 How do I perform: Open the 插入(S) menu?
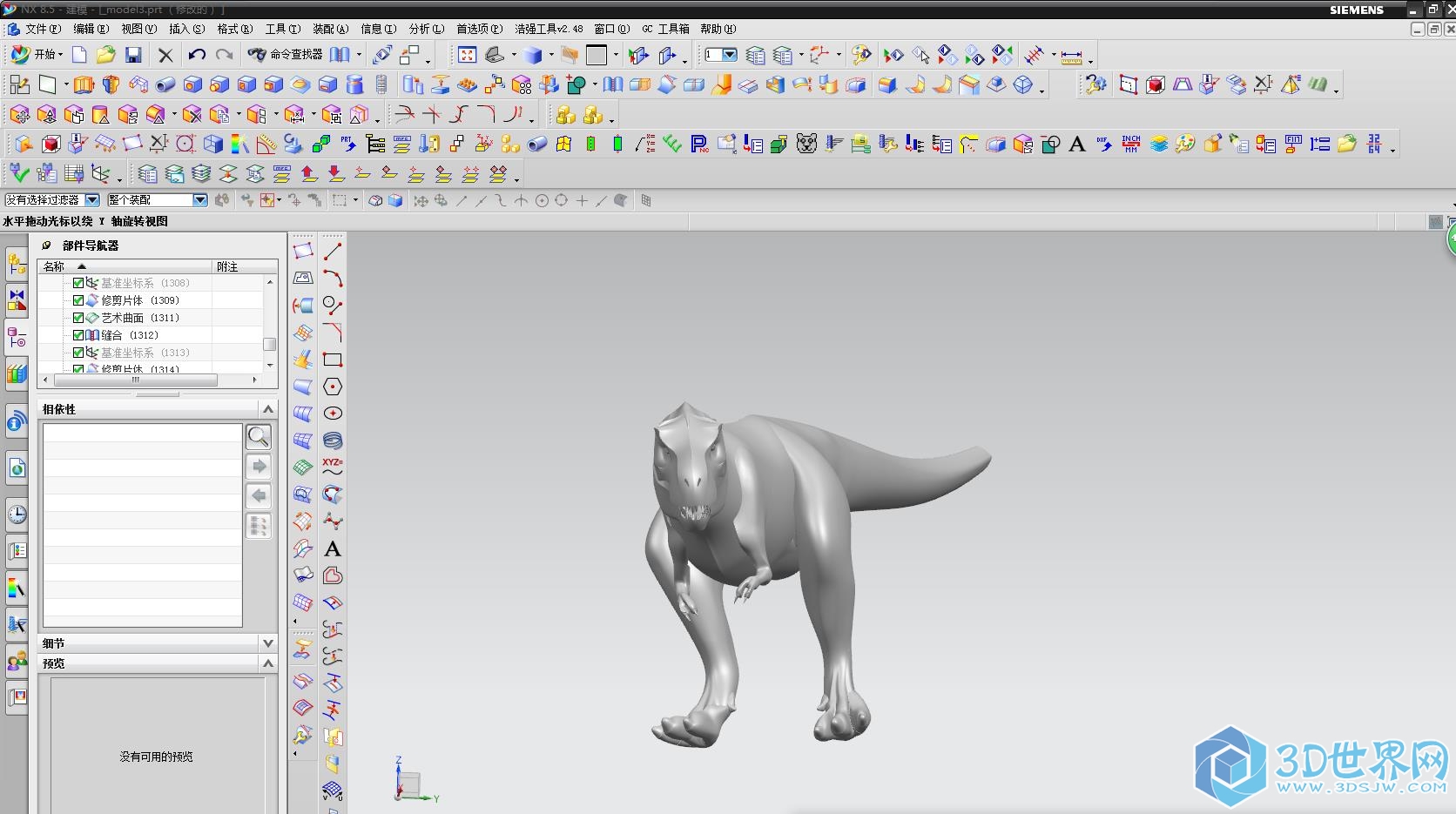(187, 29)
